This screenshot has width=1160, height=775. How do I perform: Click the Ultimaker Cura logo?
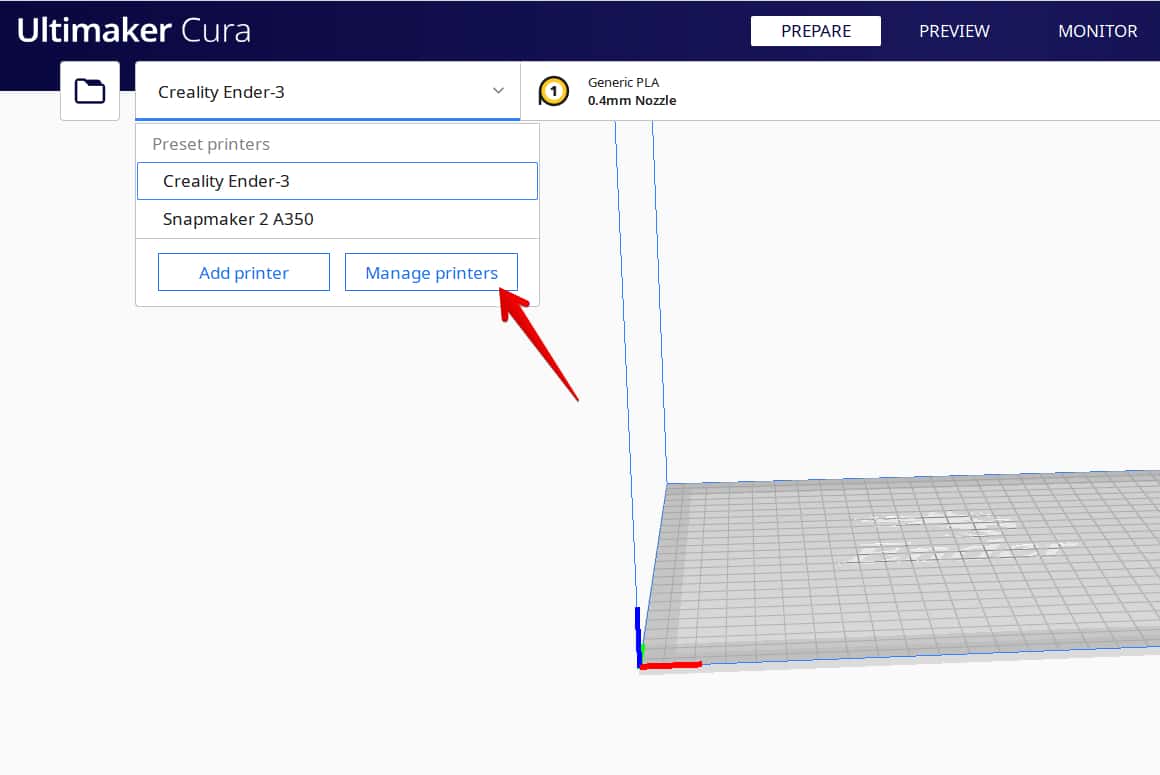click(x=134, y=30)
